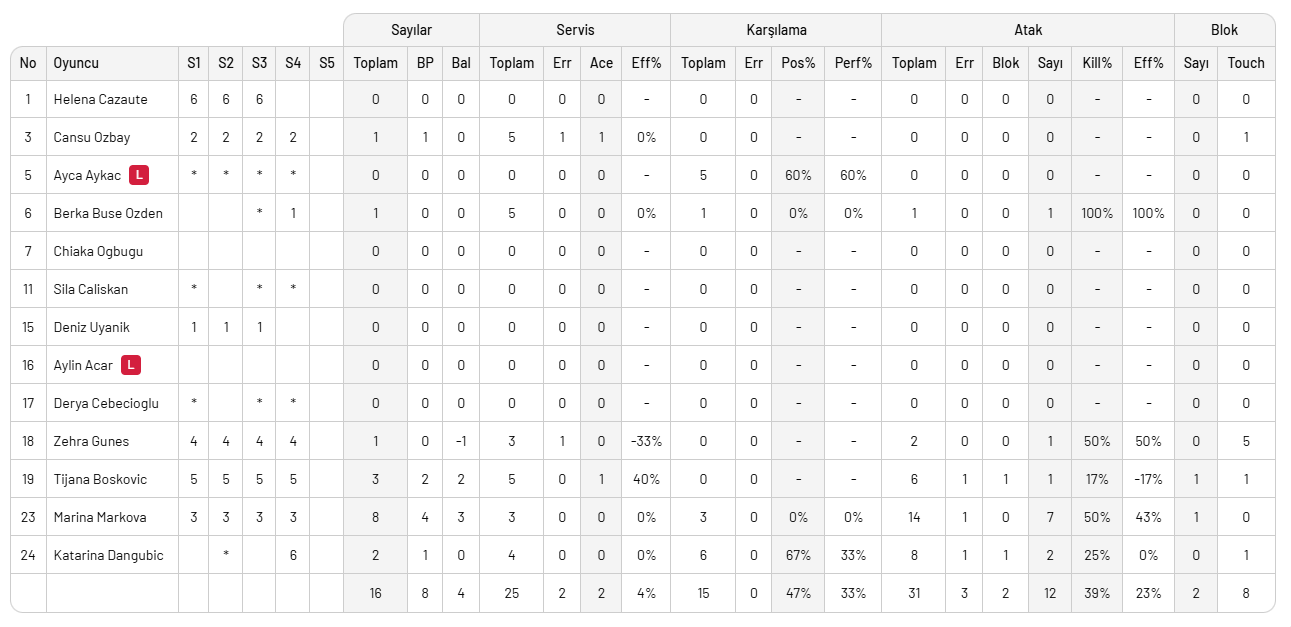The width and height of the screenshot is (1291, 627).
Task: Click the Sayılar group header
Action: (411, 30)
